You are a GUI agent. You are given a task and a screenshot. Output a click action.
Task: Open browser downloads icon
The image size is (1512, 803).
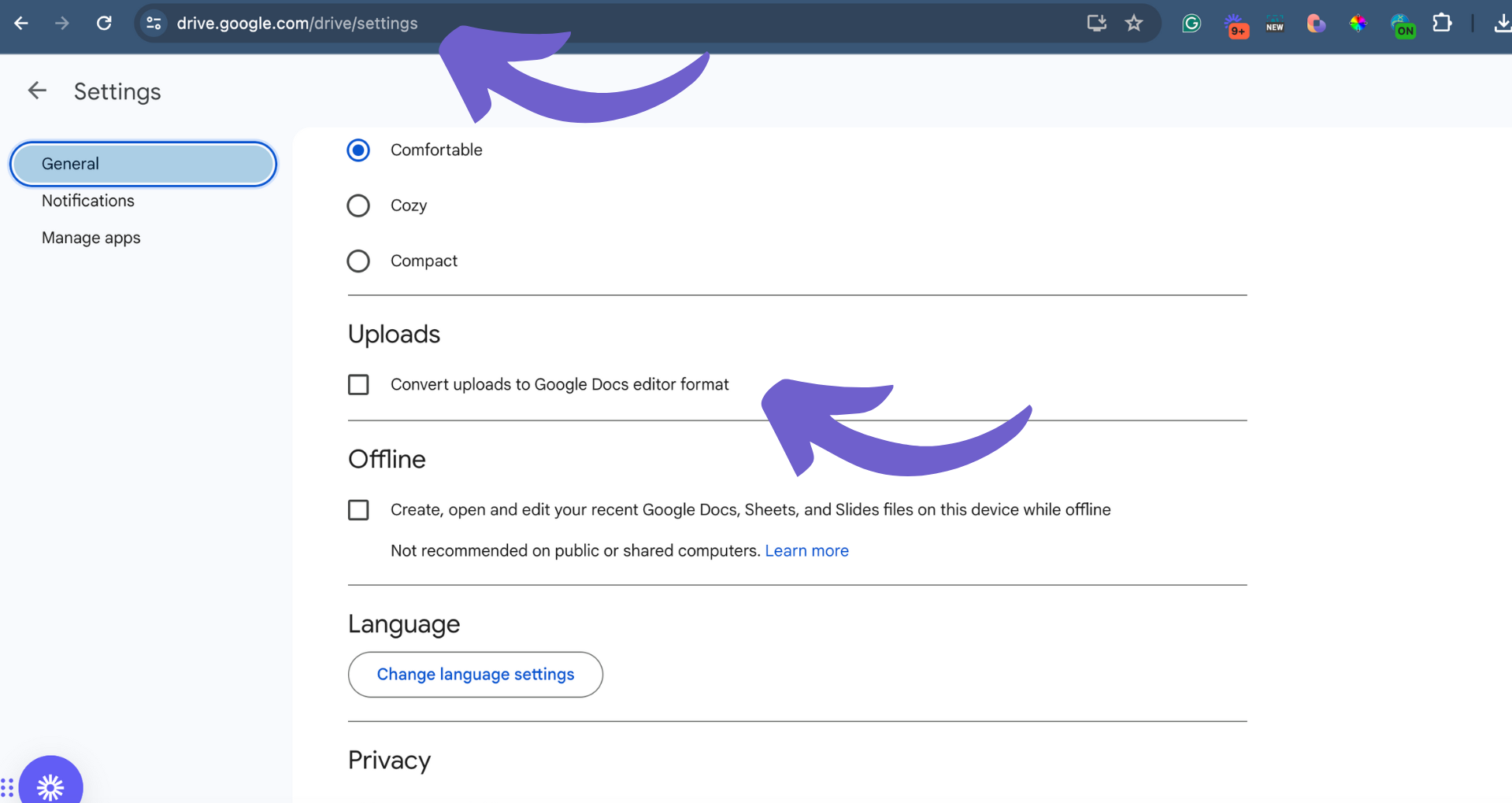pyautogui.click(x=1502, y=24)
